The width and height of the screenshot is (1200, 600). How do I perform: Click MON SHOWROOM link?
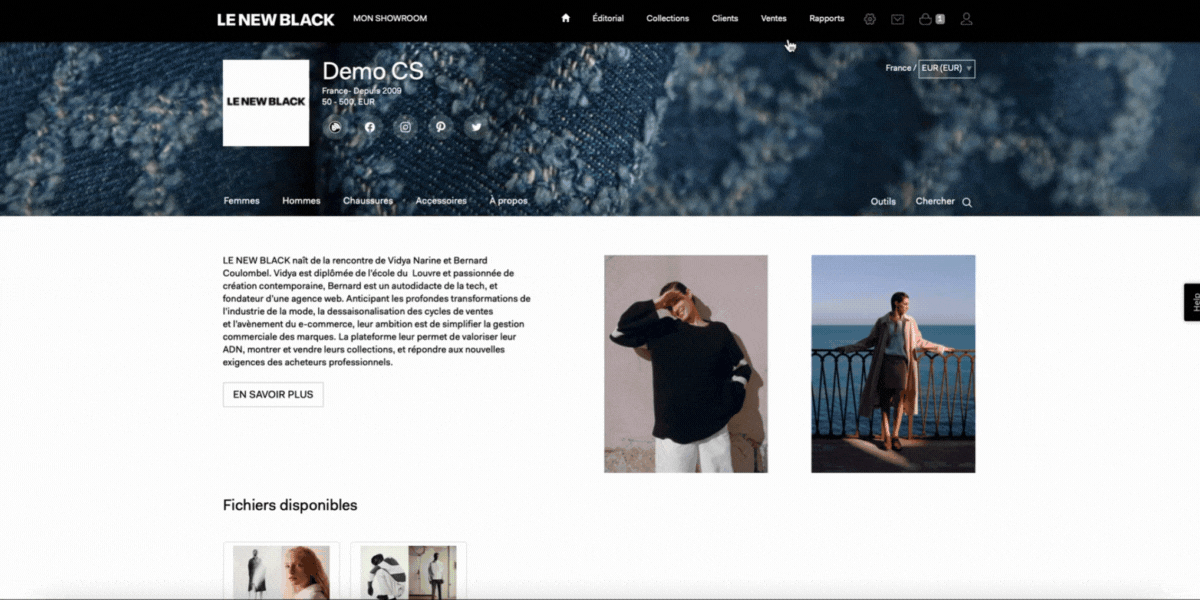click(390, 18)
